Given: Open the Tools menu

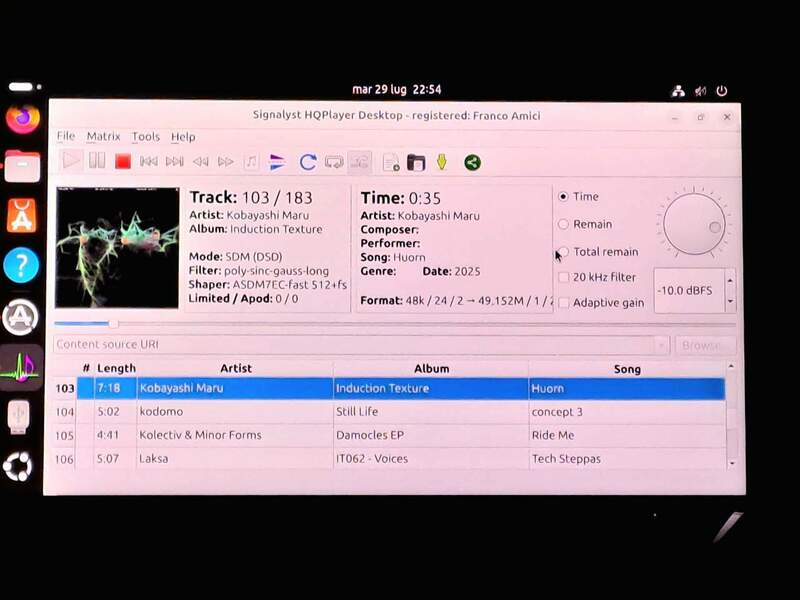Looking at the screenshot, I should [x=145, y=136].
